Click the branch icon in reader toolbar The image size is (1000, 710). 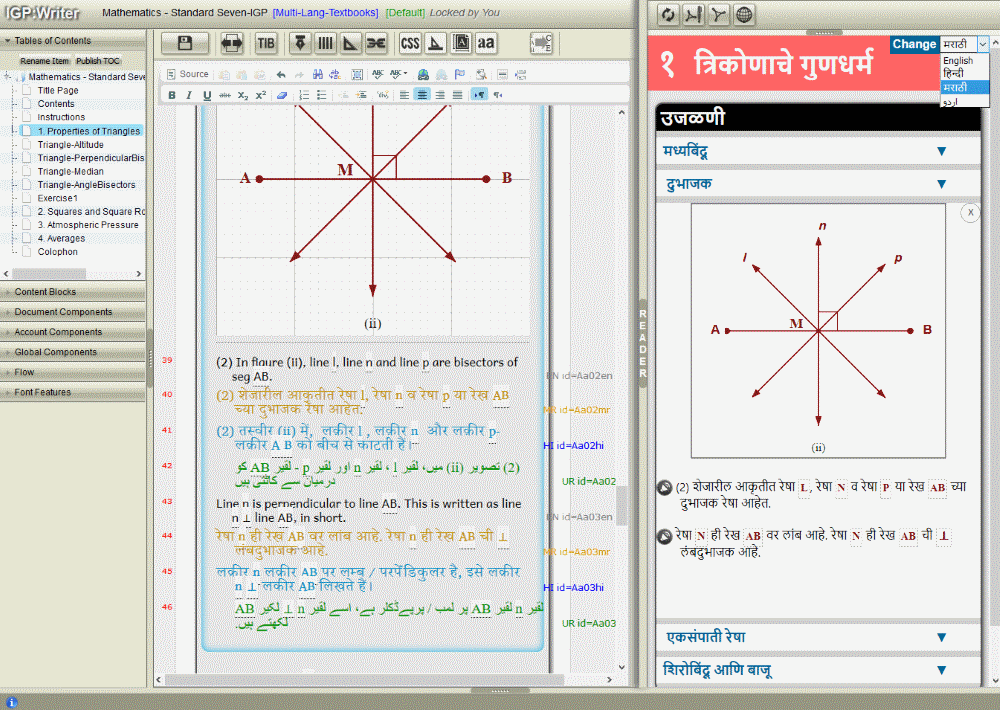click(719, 14)
